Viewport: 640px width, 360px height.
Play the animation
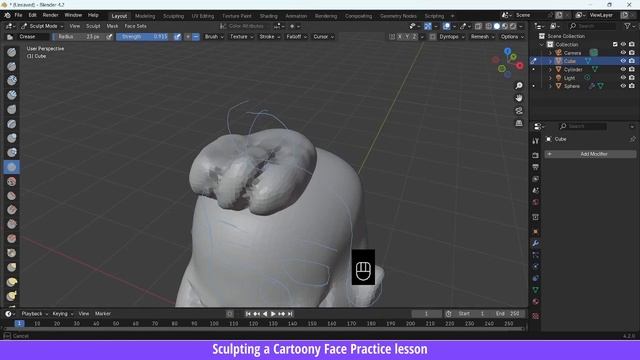point(273,314)
